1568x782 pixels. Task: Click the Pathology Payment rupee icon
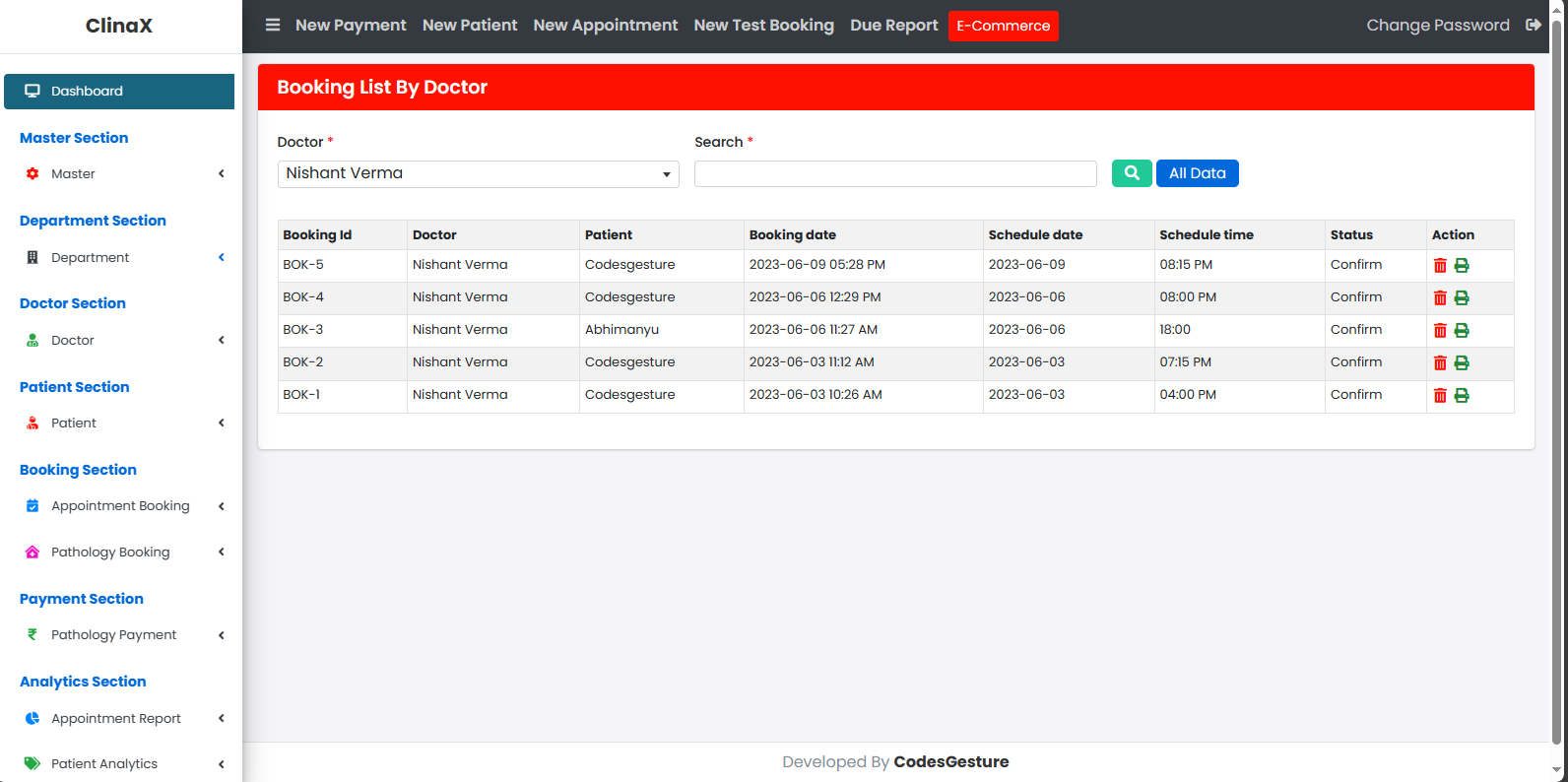[x=33, y=634]
